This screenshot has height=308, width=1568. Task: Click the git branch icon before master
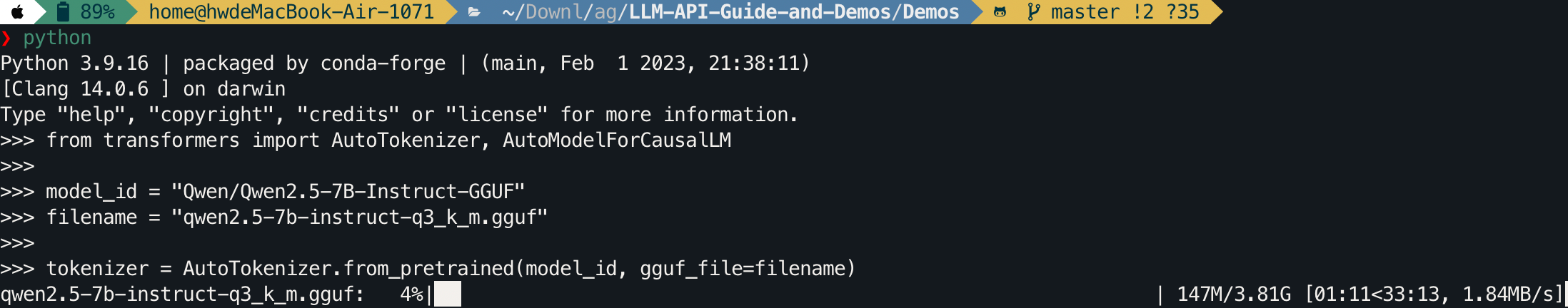tap(1033, 11)
